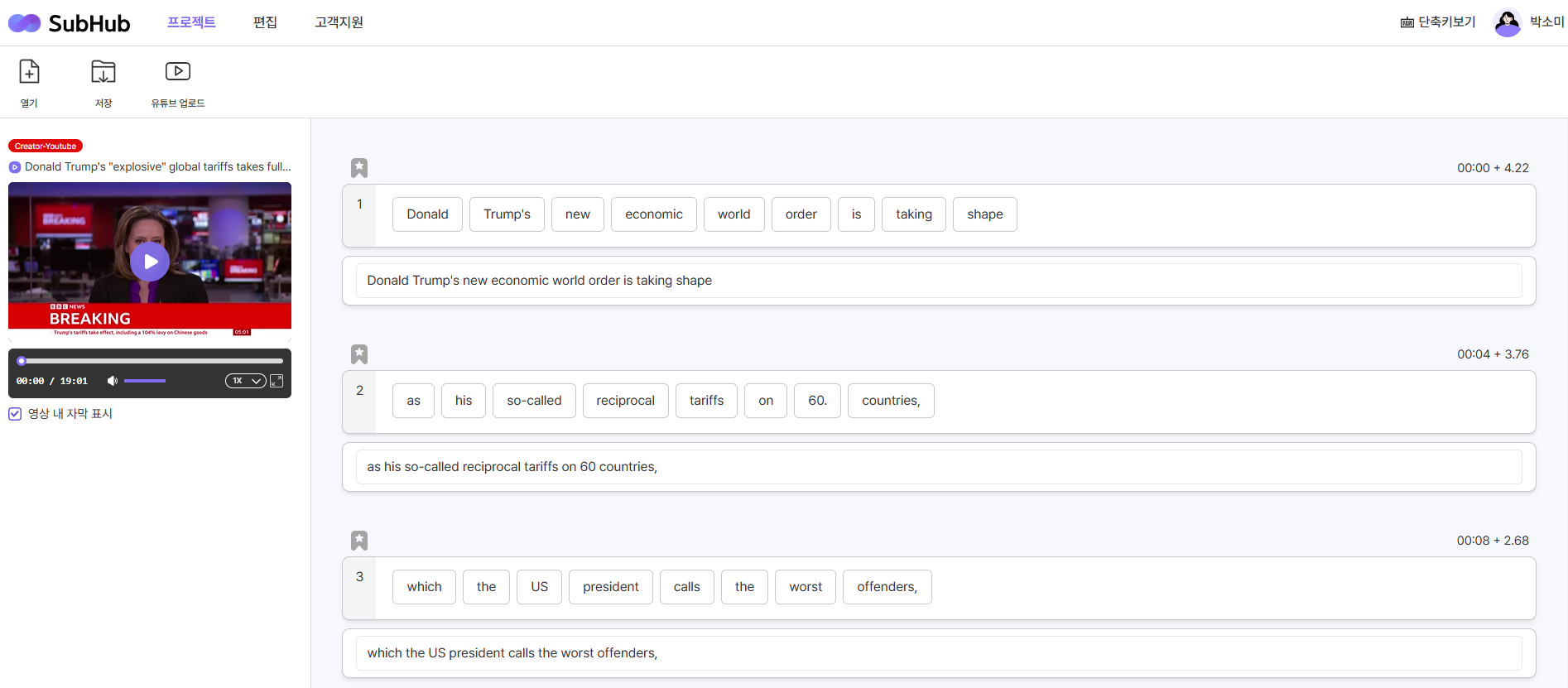Click subtitle row number 3
This screenshot has height=688, width=1568.
(x=359, y=577)
